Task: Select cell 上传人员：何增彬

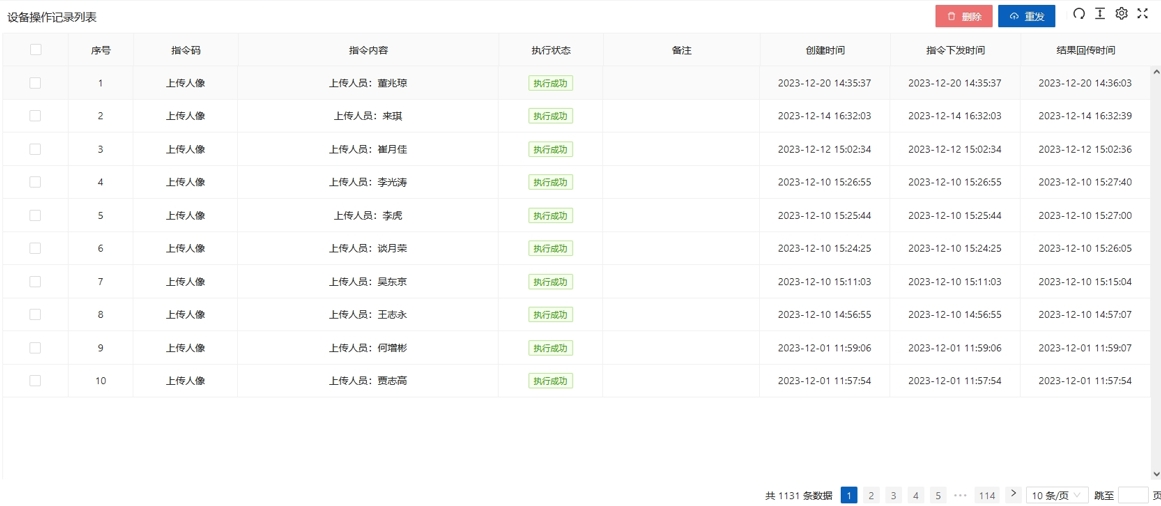Action: [x=368, y=347]
